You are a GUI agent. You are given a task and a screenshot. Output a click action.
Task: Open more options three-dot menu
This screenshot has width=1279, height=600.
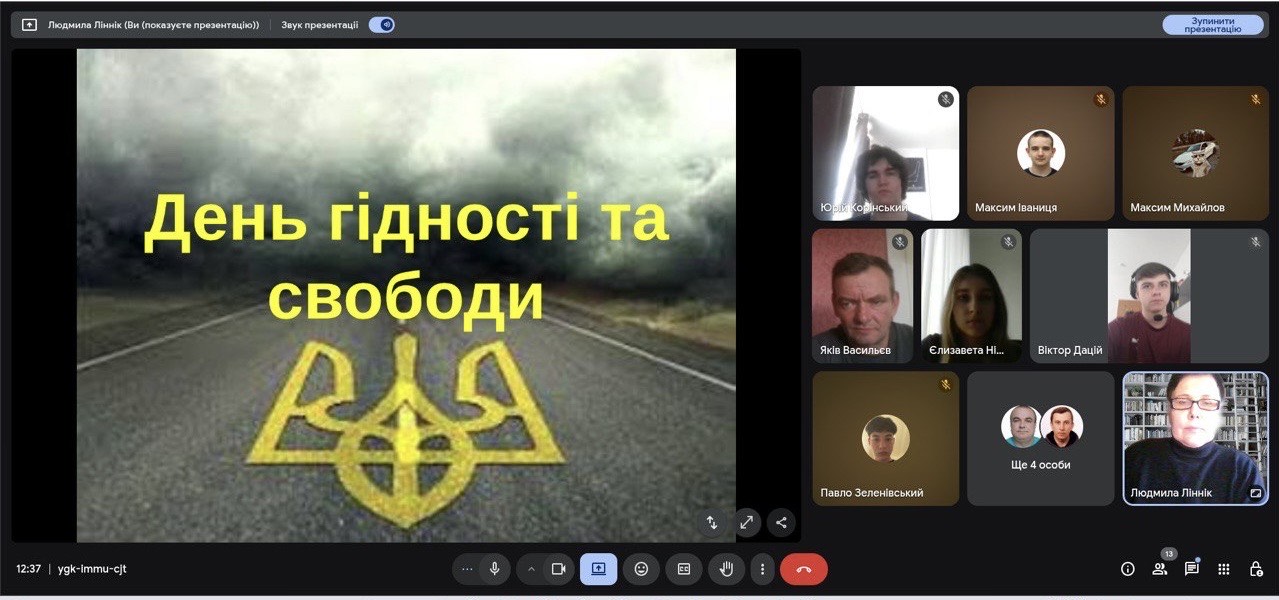(x=762, y=569)
